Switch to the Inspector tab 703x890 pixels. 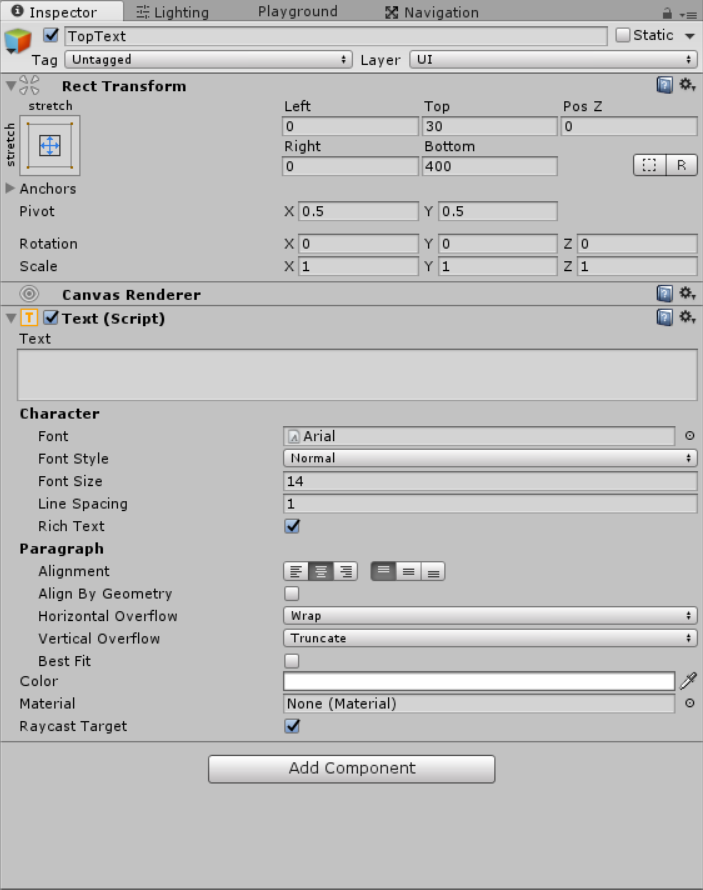61,12
